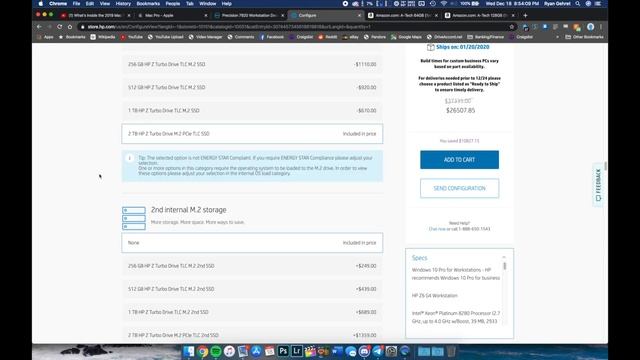Select 2 TB HP Z Turbo Drive M.2 PCIe TLC SSD
Screen dimensions: 640x360
click(252, 134)
